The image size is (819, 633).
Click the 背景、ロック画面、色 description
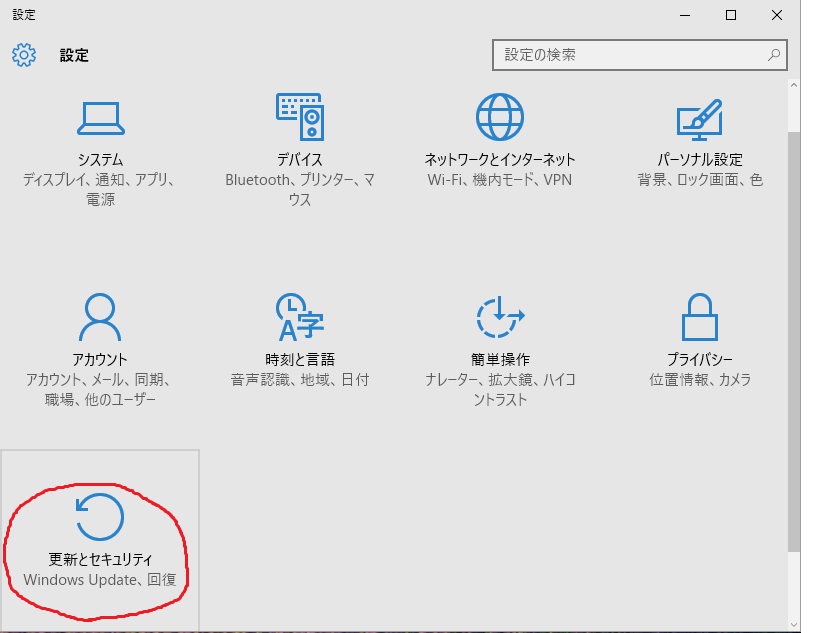[700, 180]
